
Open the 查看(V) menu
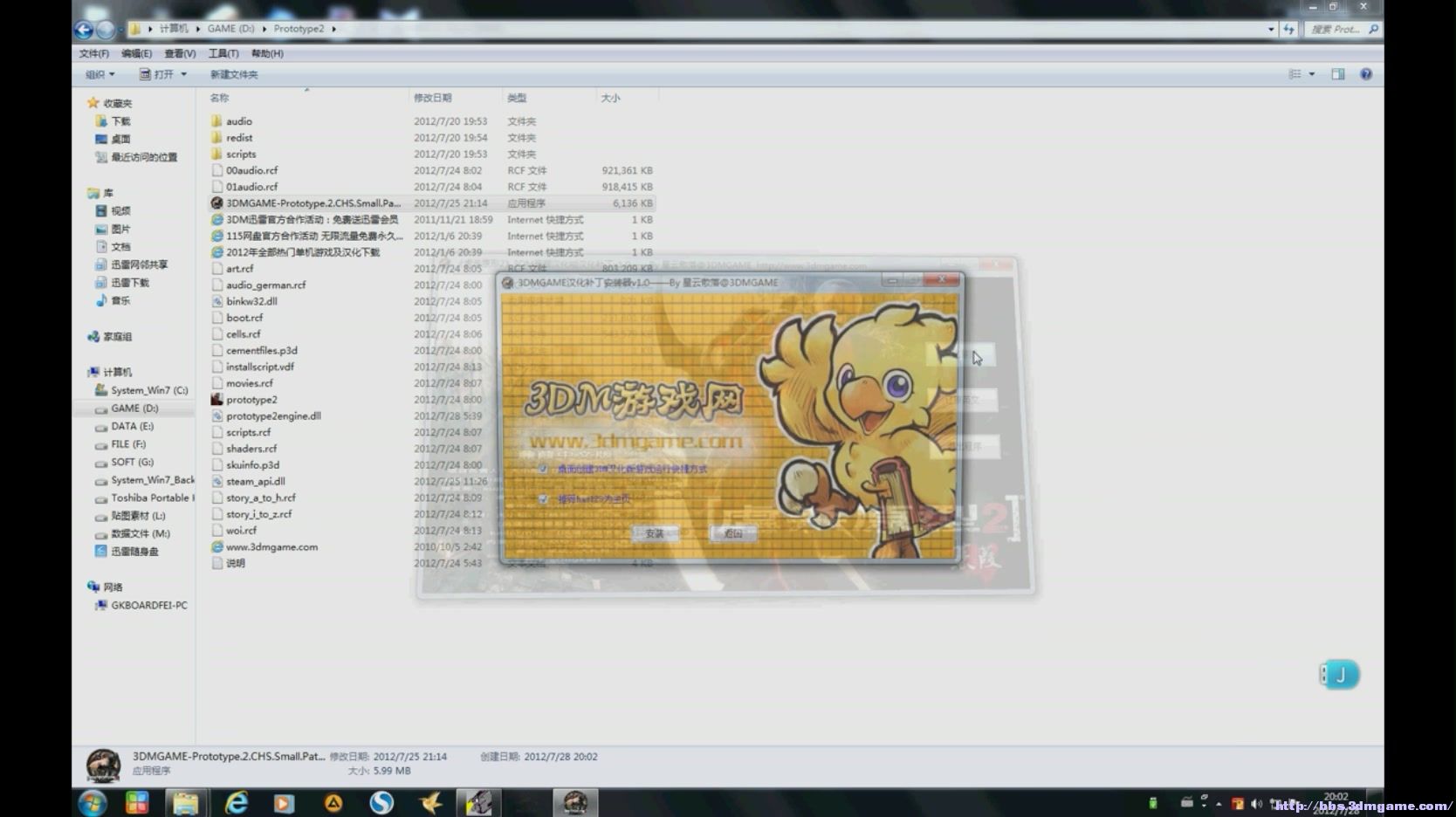[x=180, y=53]
